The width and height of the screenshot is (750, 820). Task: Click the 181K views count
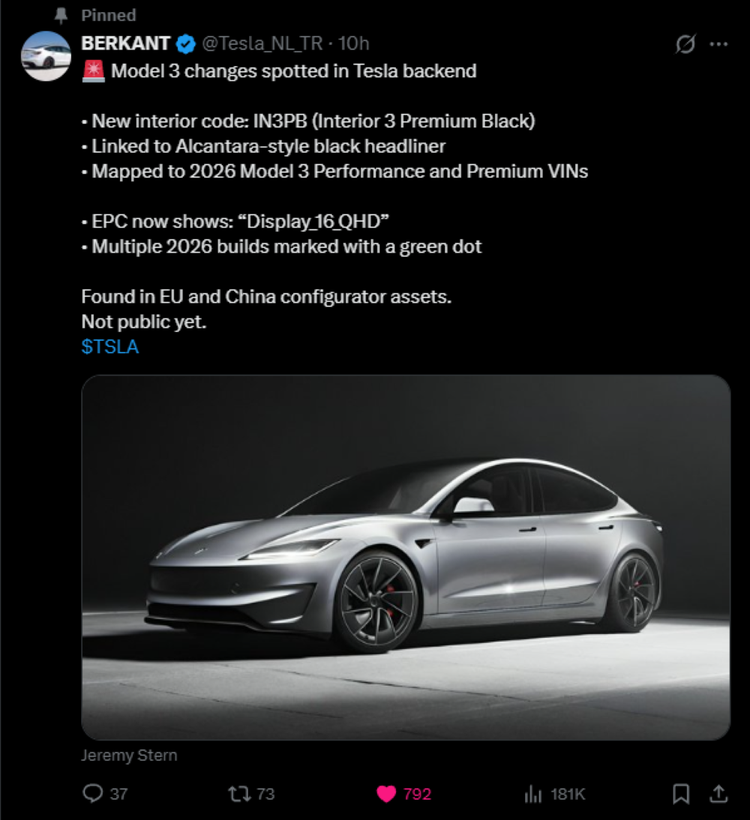(567, 793)
